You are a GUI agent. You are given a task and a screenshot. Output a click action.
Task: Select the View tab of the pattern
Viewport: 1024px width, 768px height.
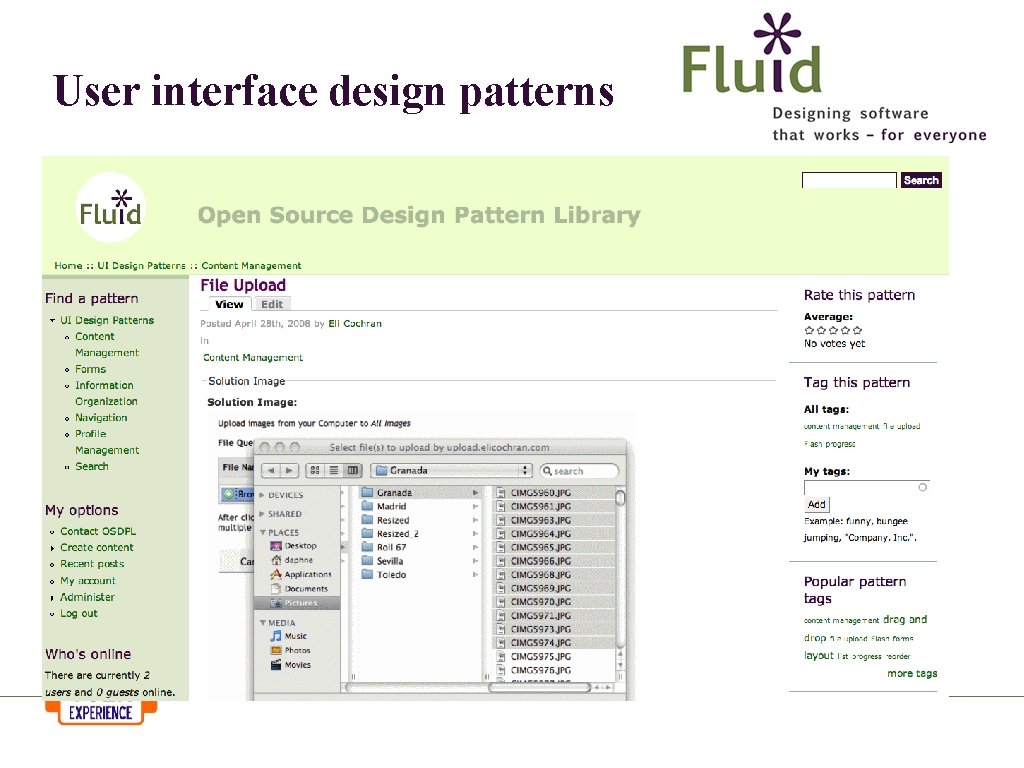pos(228,304)
